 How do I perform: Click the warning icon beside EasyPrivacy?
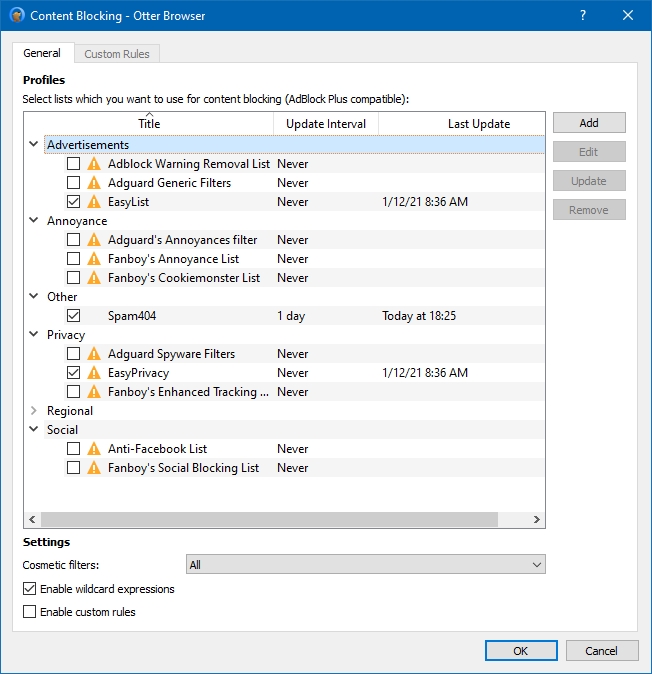(94, 373)
